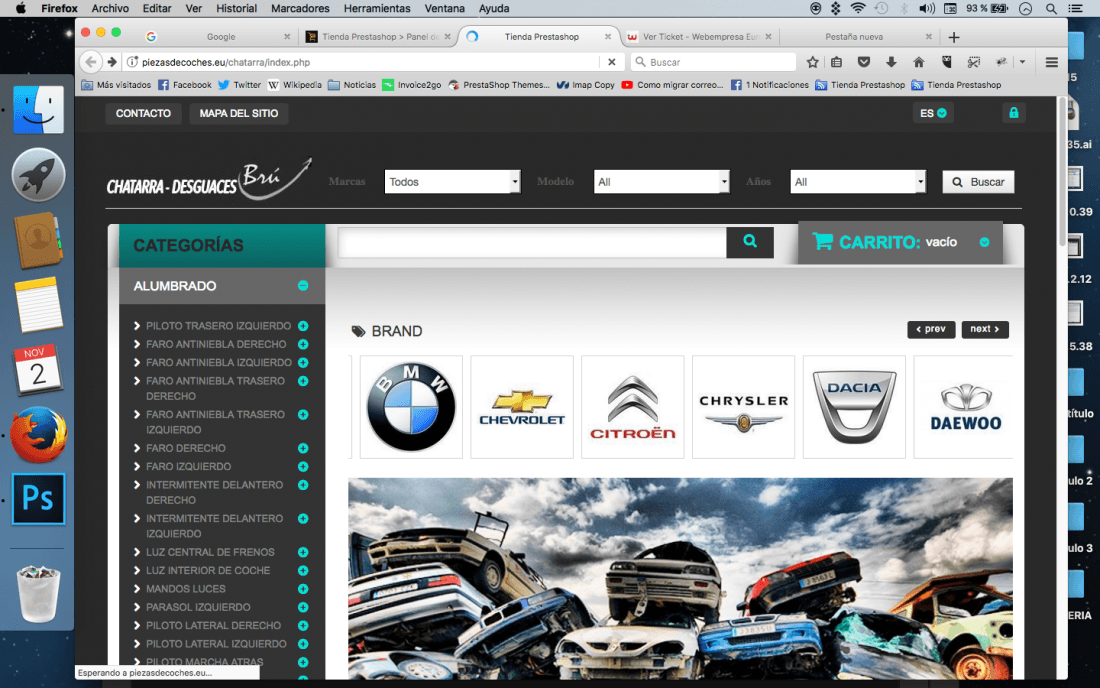The height and width of the screenshot is (688, 1100).
Task: Expand MANDOS LUCES plus icon
Action: 303,589
